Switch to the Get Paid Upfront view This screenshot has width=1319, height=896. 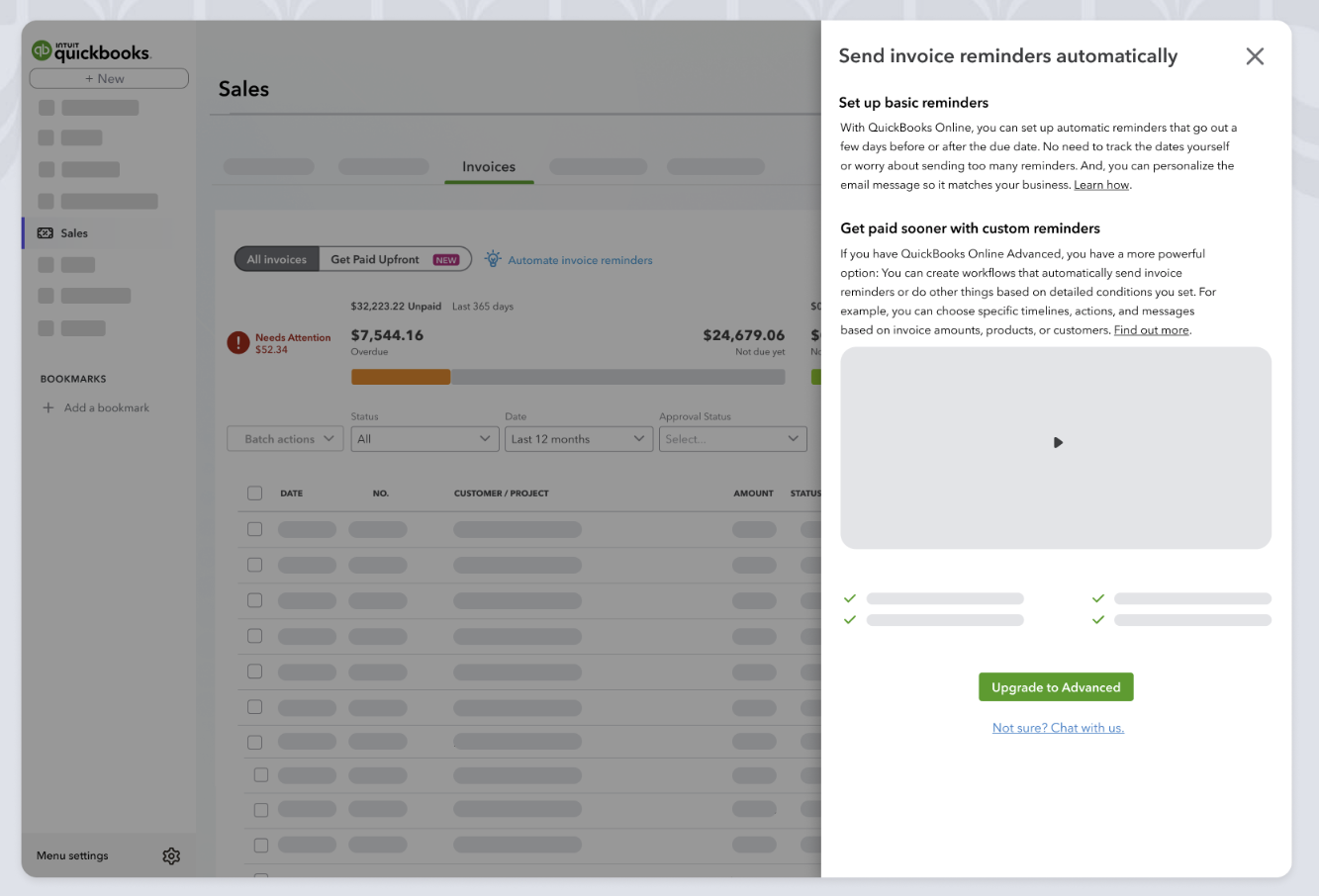395,259
